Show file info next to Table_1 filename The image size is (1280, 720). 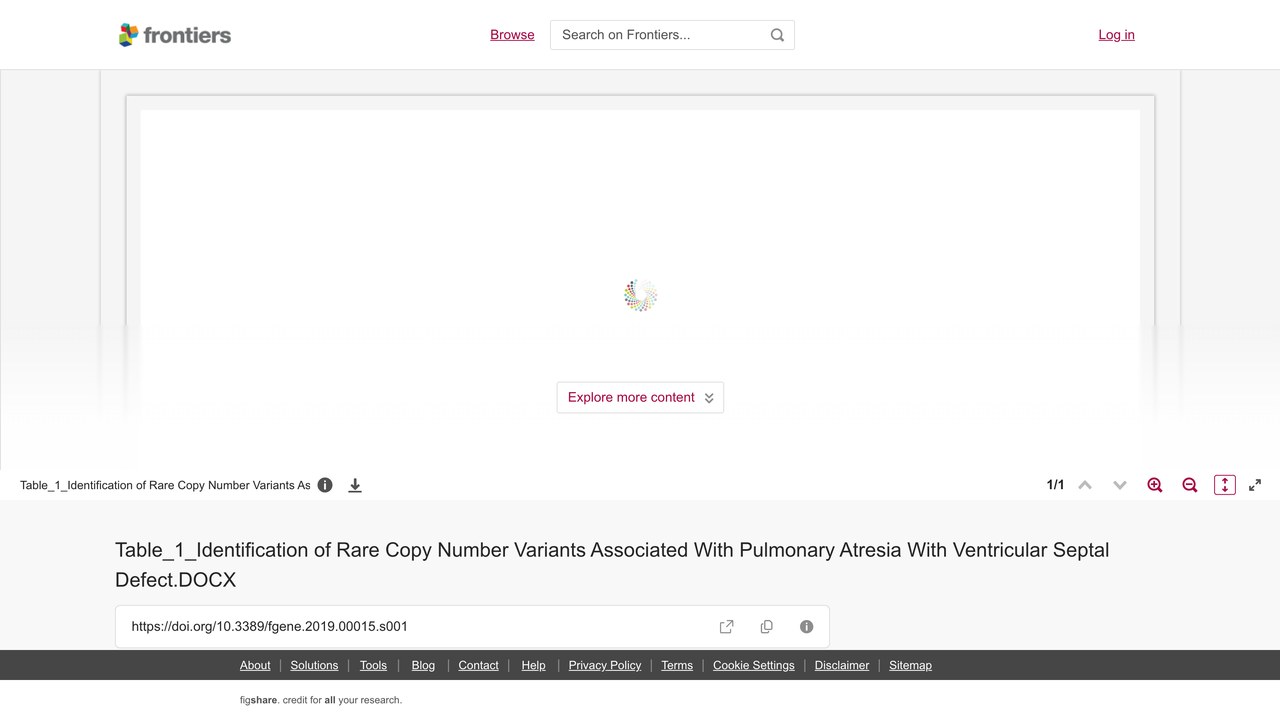325,485
